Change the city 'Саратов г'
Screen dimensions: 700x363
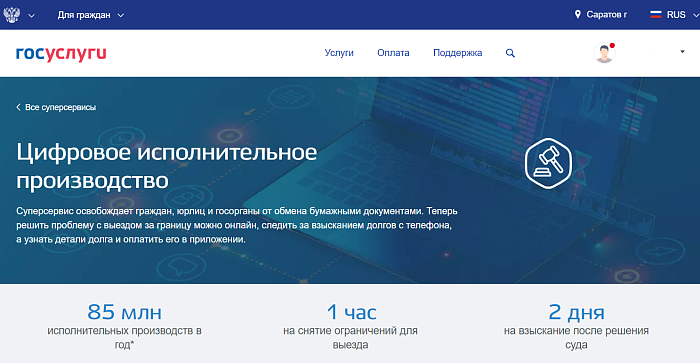point(606,15)
